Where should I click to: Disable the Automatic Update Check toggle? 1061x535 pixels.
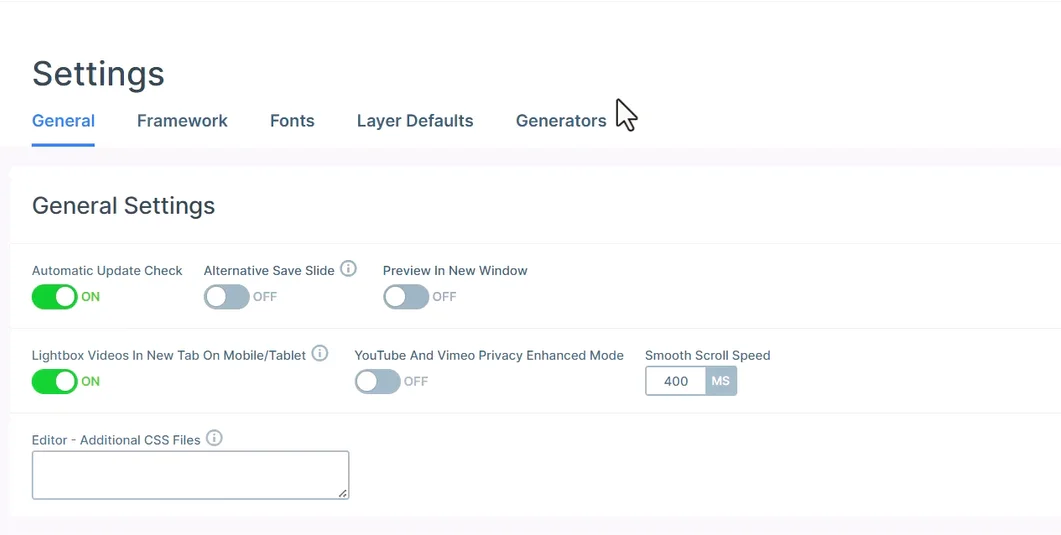click(55, 297)
